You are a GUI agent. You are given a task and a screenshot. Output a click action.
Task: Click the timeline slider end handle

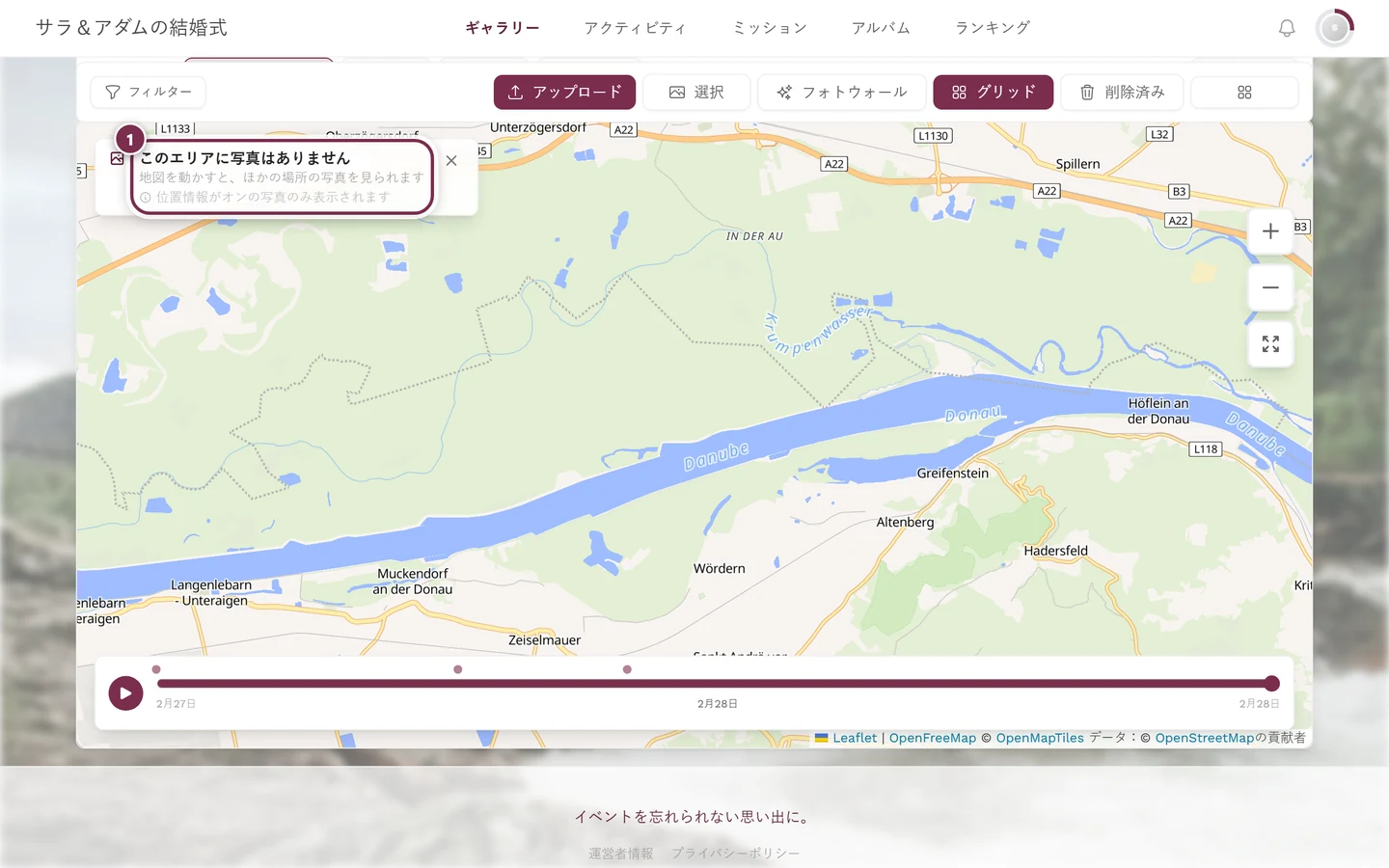[x=1272, y=684]
